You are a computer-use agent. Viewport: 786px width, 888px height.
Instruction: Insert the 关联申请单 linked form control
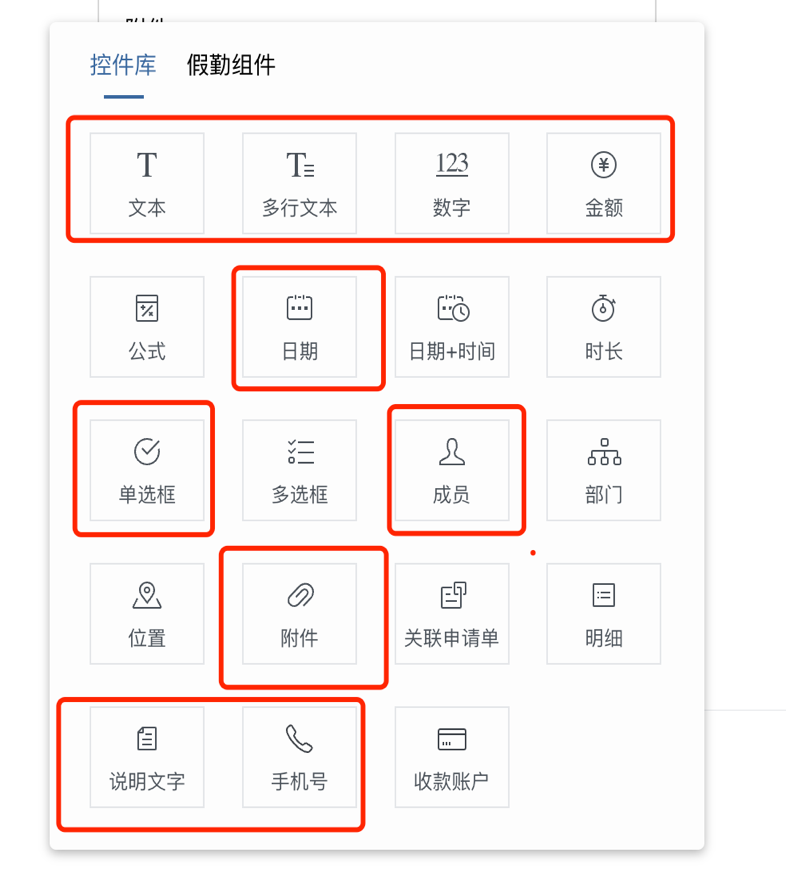click(x=452, y=613)
